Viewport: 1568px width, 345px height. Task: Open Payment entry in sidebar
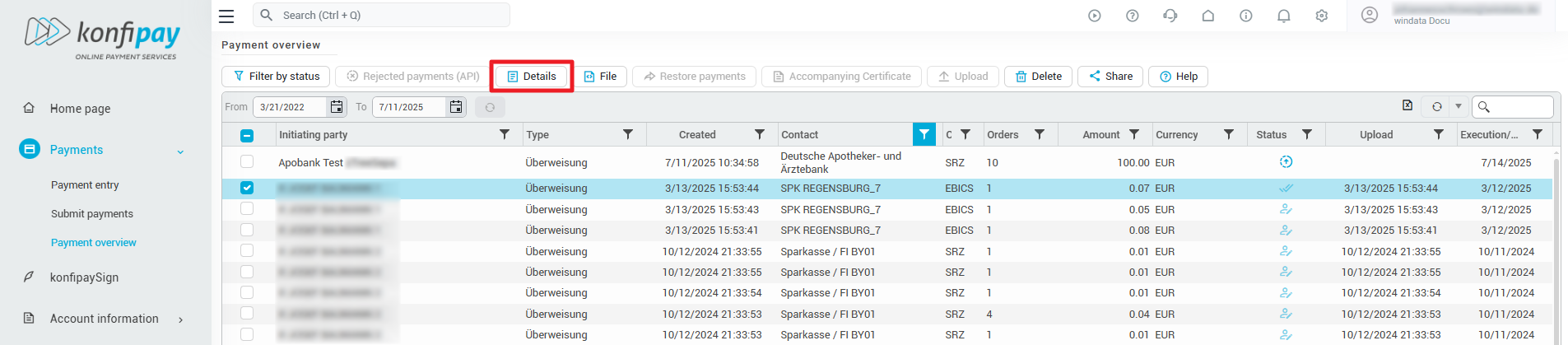pos(85,185)
